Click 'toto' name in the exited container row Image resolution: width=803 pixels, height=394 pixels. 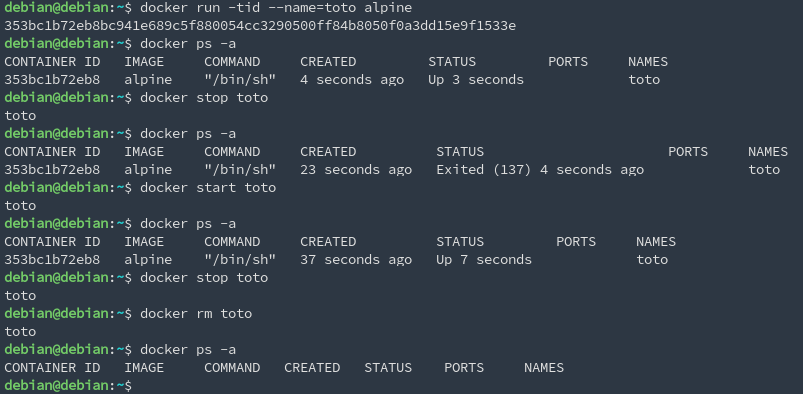[x=764, y=170]
